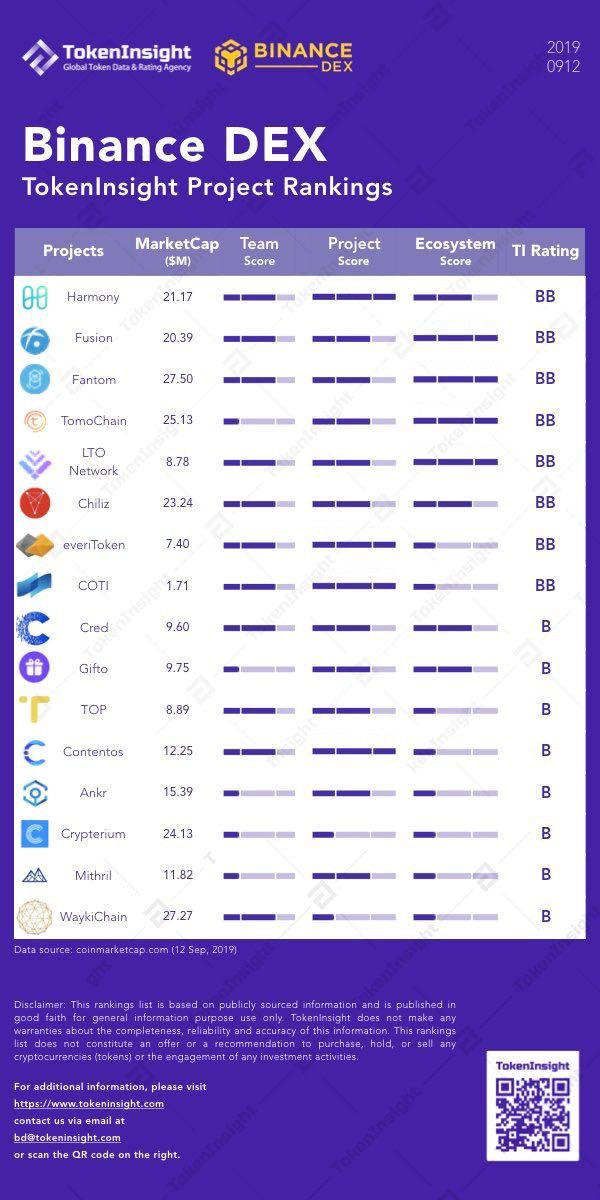Click the Crypterium project name

93,834
